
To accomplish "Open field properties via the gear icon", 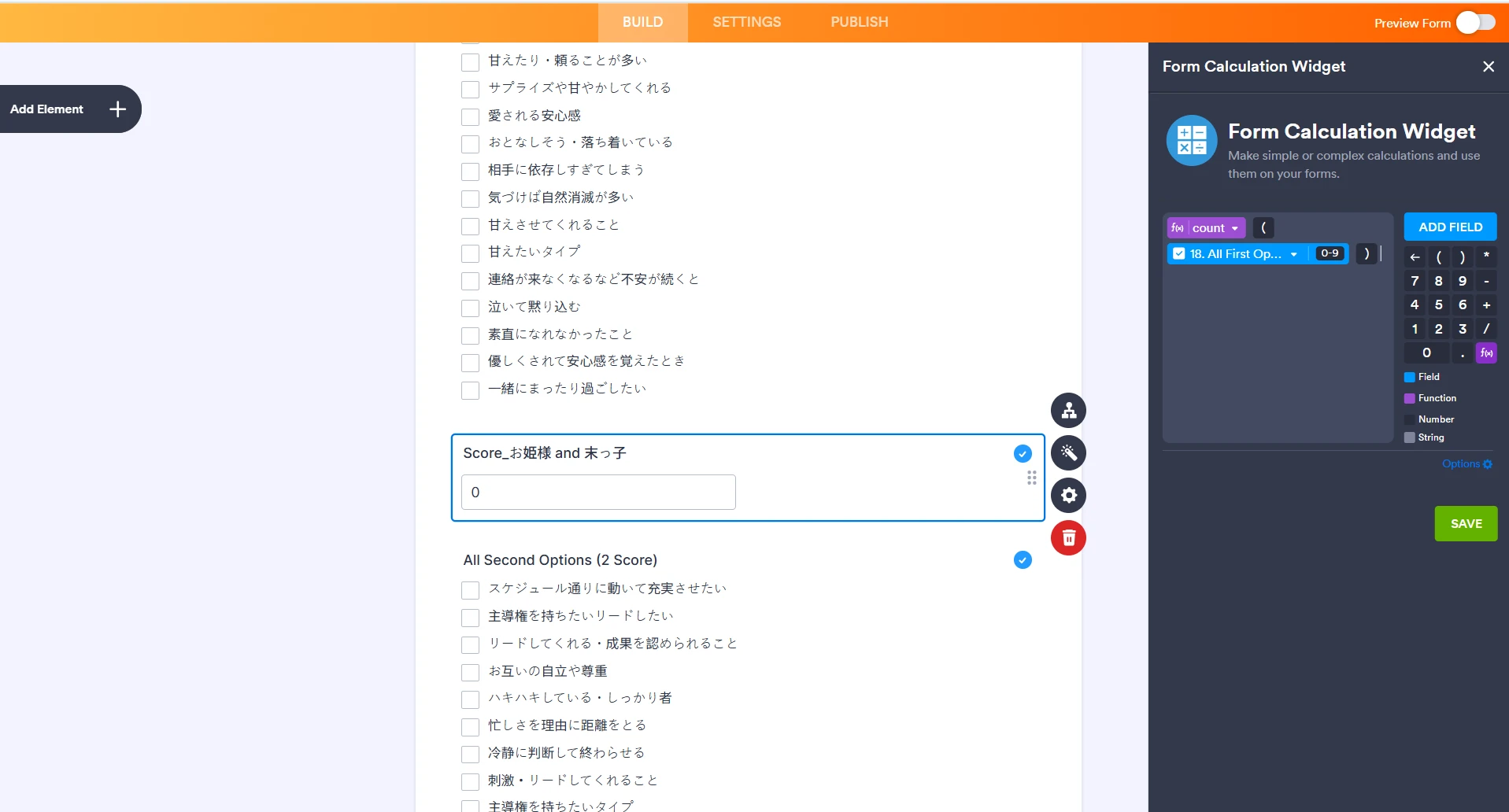I will 1068,496.
